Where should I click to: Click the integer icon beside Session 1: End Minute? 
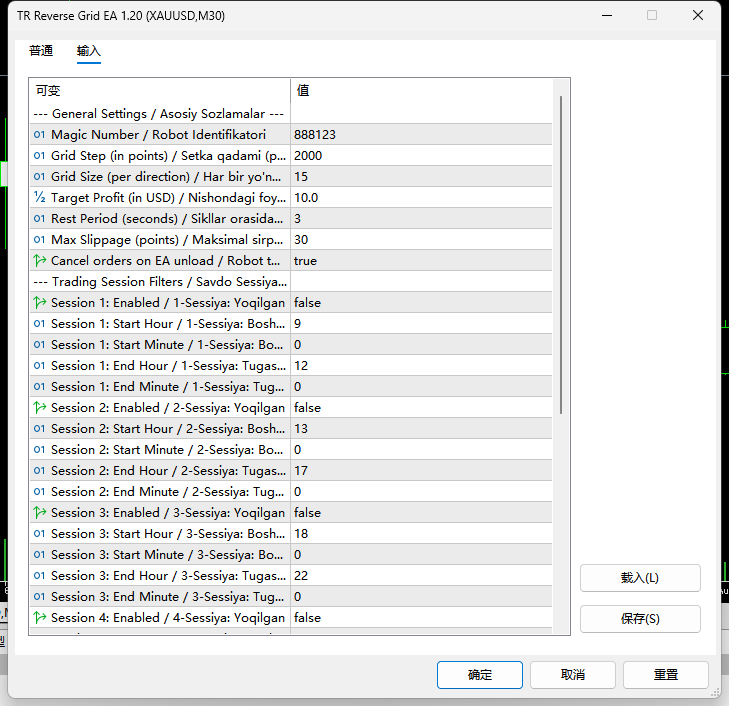click(x=40, y=387)
